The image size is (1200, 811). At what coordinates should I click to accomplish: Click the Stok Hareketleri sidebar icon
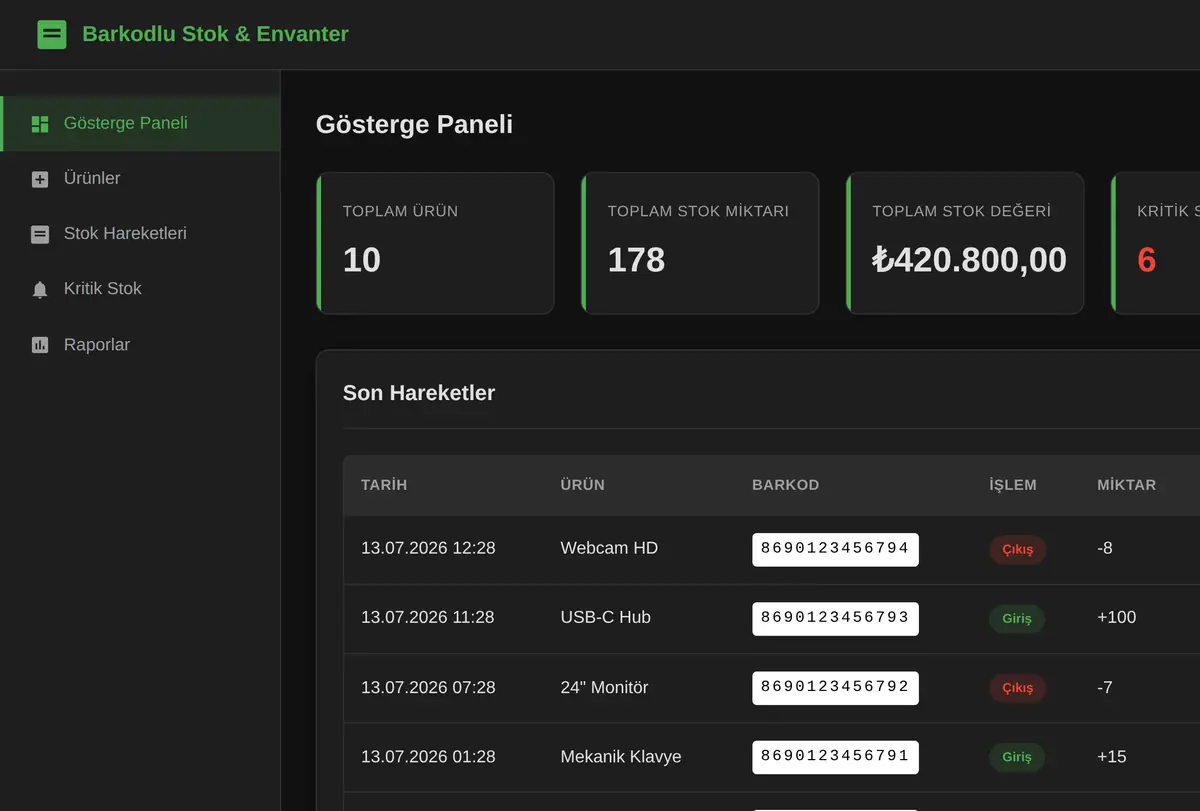click(x=40, y=234)
